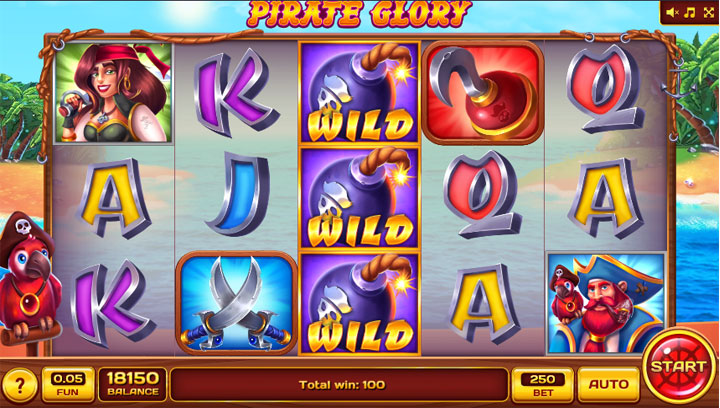
Task: Click the middle bomb WILD symbol
Action: click(x=360, y=198)
